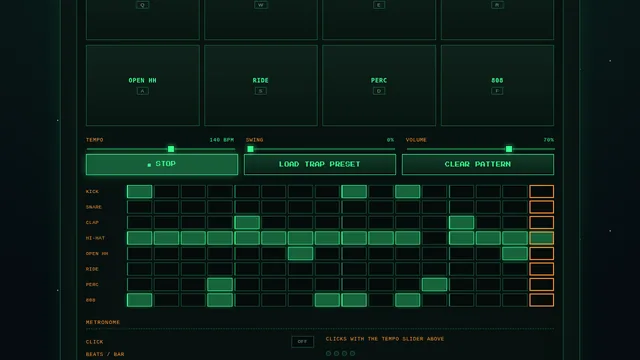
Task: Turn off Hi-Hat step 16
Action: 542,238
